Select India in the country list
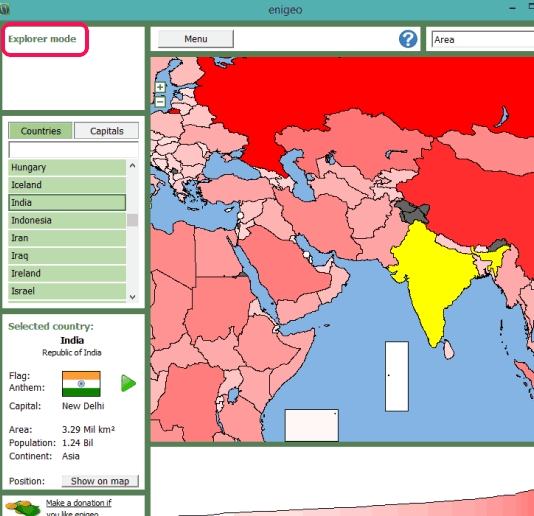Screen dimensions: 534x516 point(67,203)
